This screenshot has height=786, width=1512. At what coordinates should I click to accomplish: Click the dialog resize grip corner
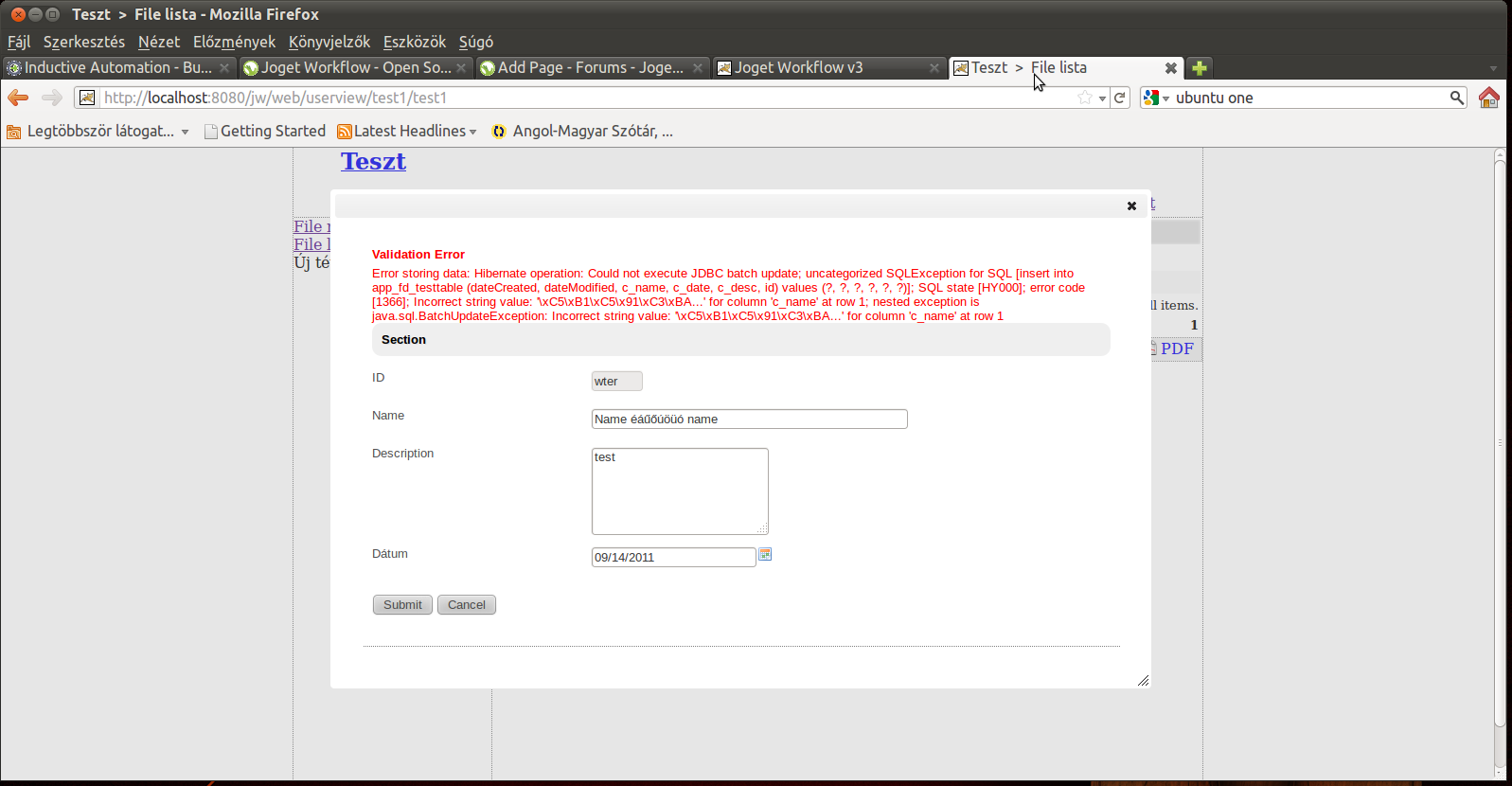point(1143,680)
